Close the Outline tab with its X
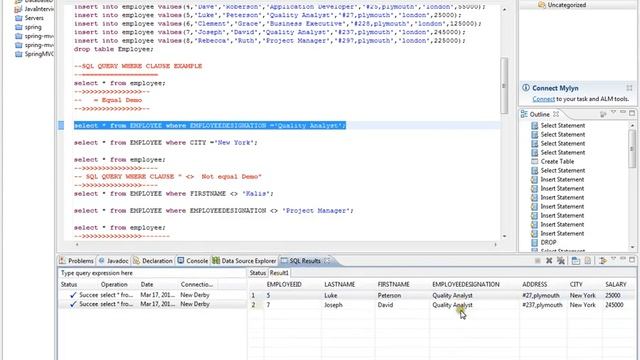The width and height of the screenshot is (640, 360). tap(556, 114)
